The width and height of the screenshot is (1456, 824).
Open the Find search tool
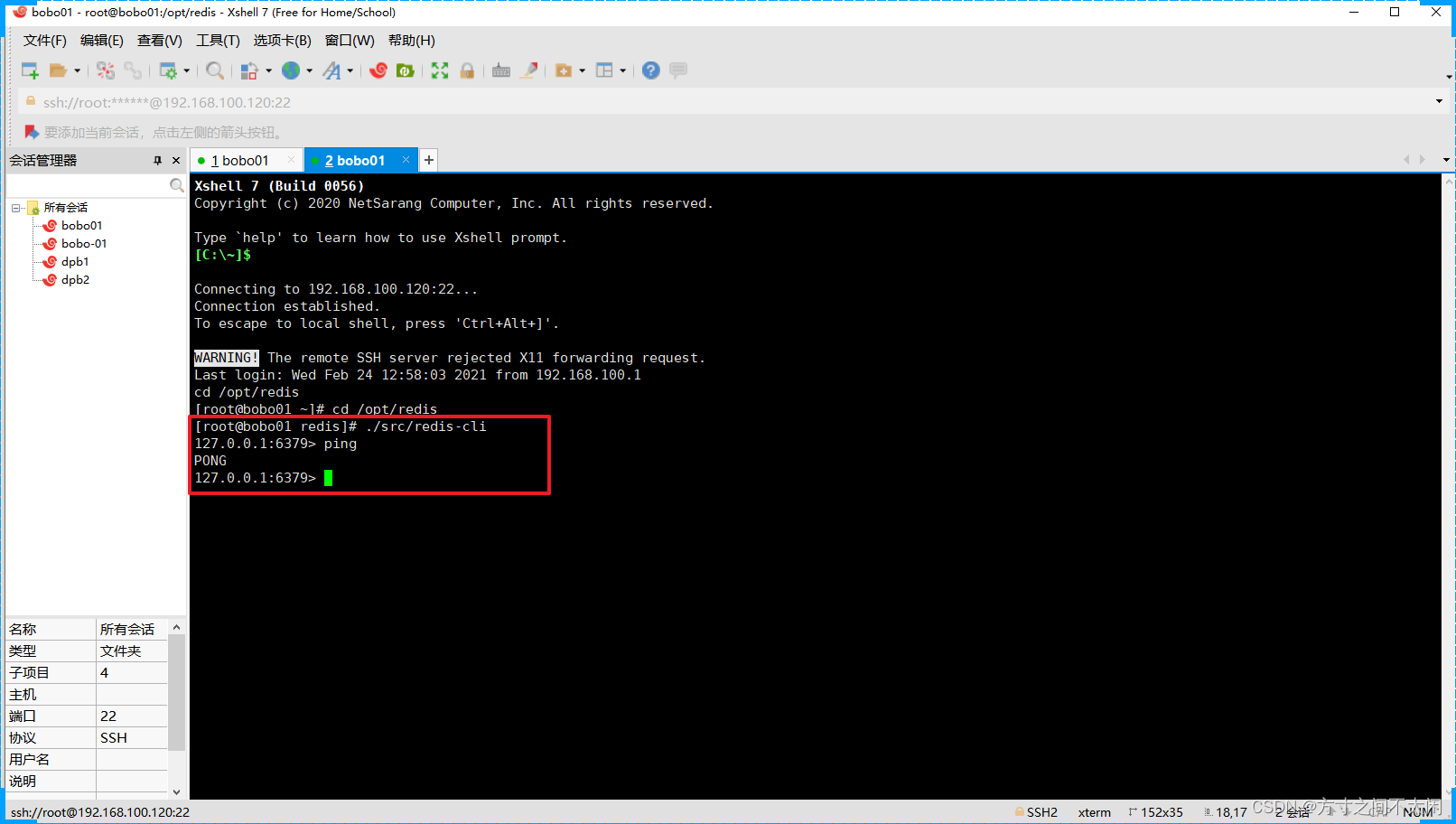coord(217,70)
